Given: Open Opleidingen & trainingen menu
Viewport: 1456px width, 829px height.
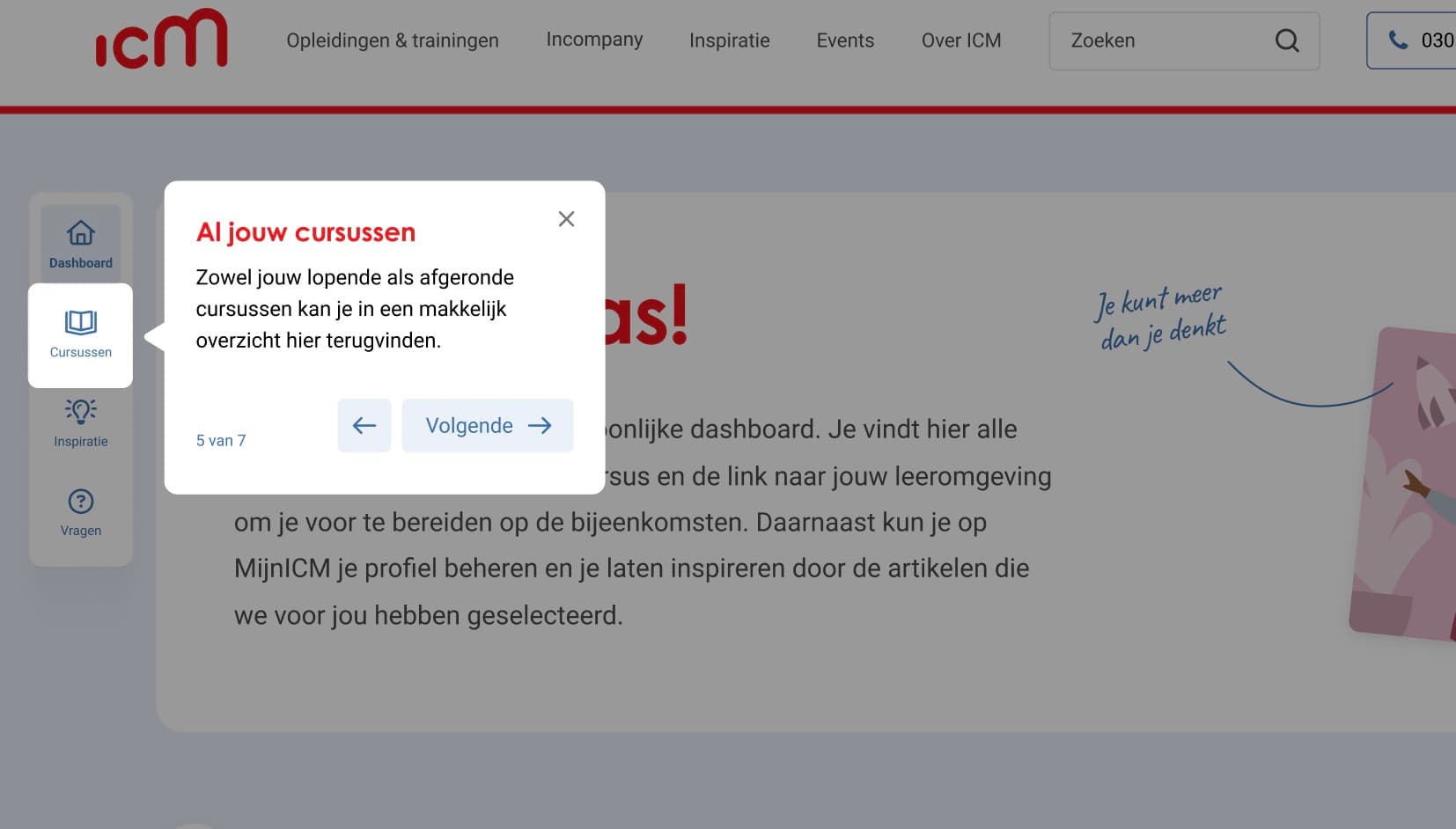Looking at the screenshot, I should pyautogui.click(x=393, y=40).
